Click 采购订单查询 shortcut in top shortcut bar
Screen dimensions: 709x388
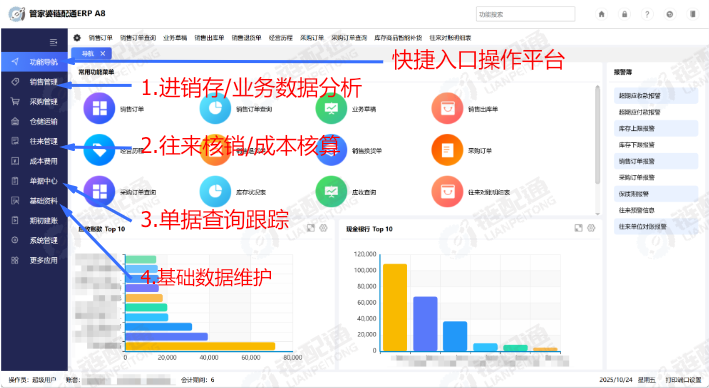pos(349,38)
